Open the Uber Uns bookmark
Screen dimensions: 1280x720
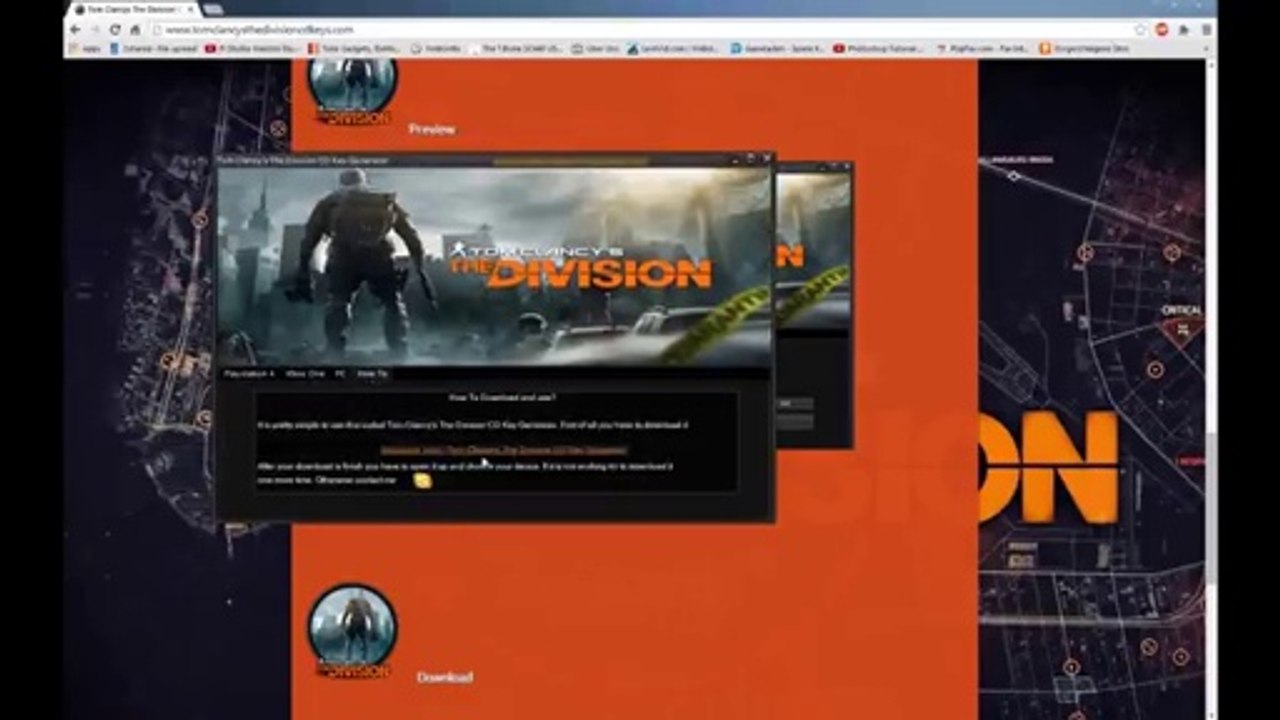[596, 48]
